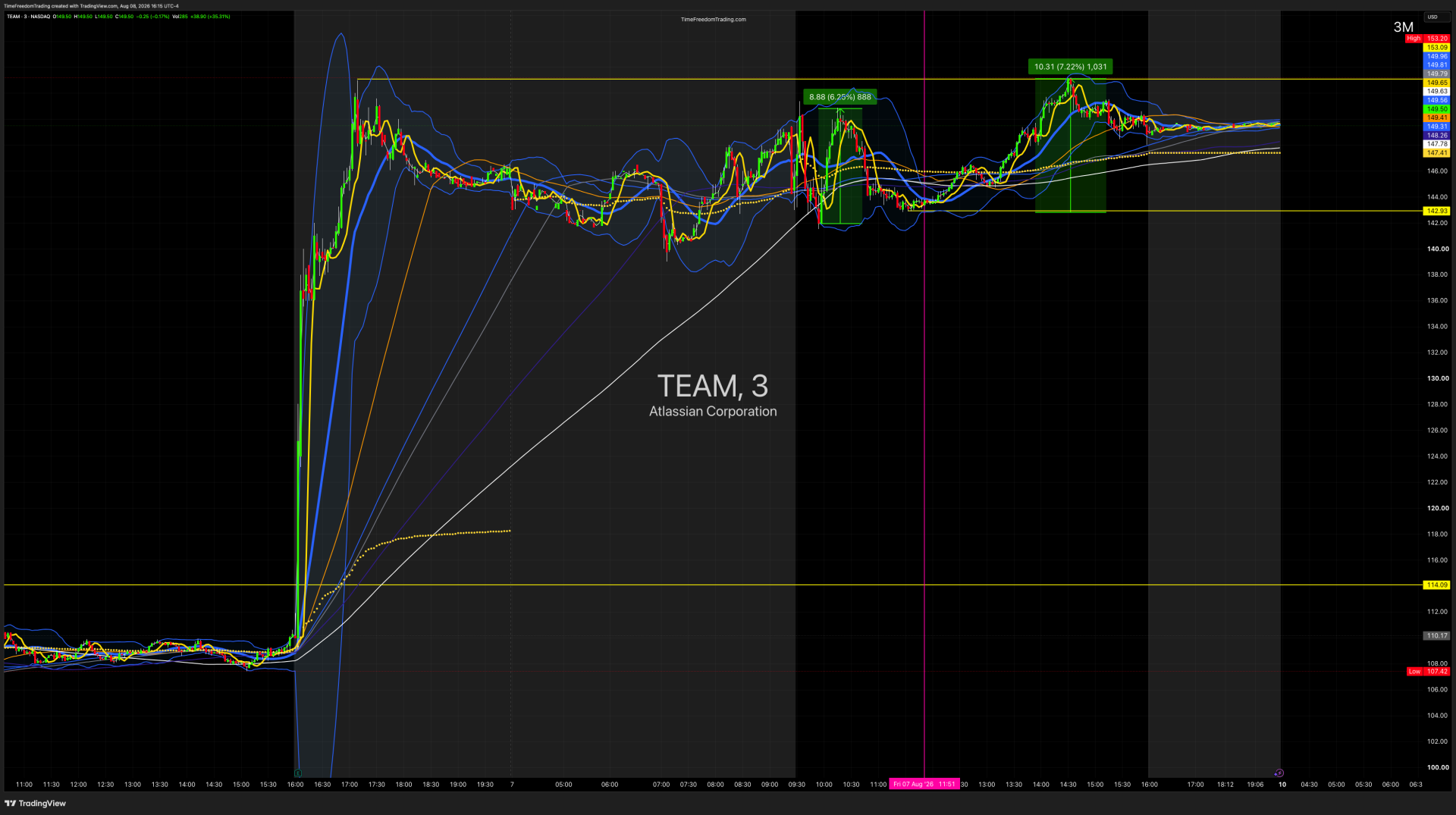The width and height of the screenshot is (1456, 815).
Task: Click the TEAM · 3 · NASDAQ symbol legend
Action: (x=28, y=17)
